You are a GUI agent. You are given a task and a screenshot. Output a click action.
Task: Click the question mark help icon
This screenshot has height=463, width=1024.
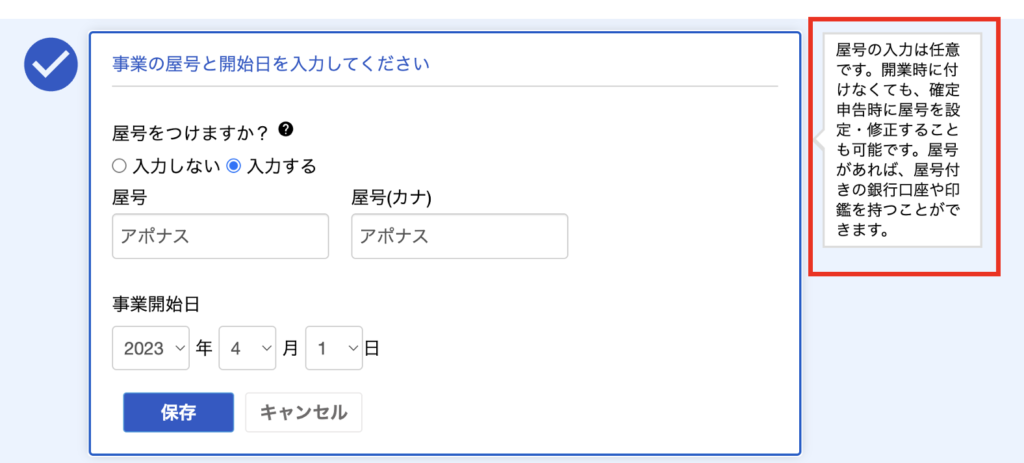(x=286, y=130)
